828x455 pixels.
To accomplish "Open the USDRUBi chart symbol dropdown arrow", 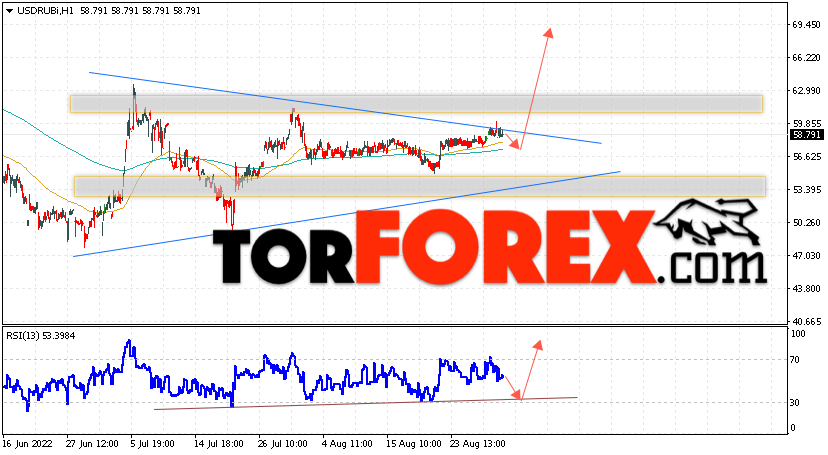I will [x=9, y=11].
